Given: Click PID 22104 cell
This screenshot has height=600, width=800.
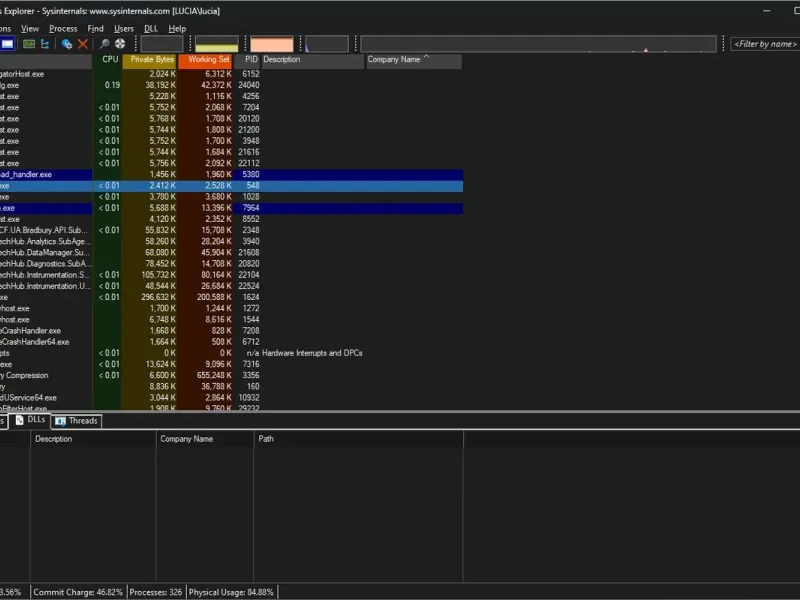Looking at the screenshot, I should point(248,275).
